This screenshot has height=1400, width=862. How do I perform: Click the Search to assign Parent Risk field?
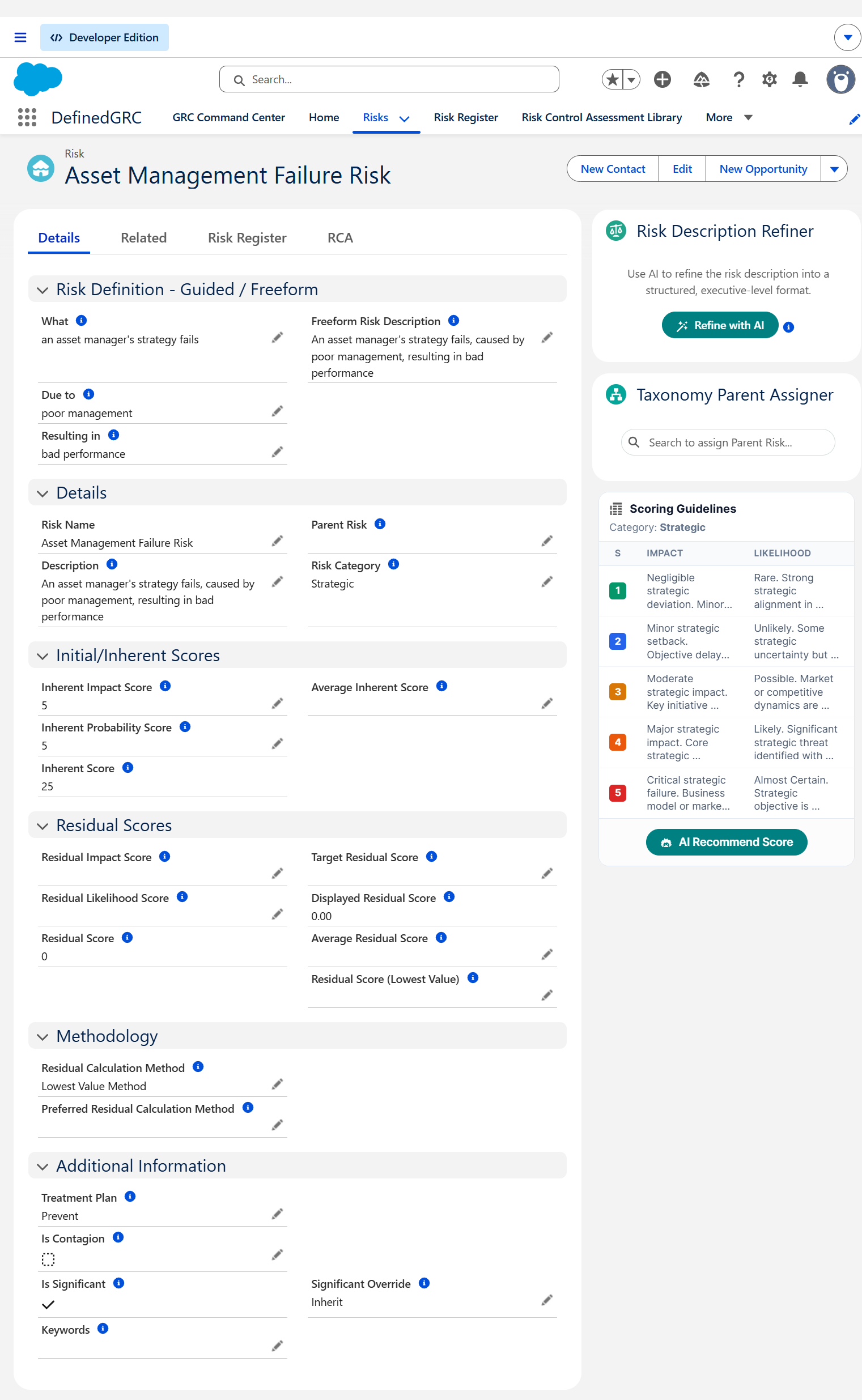pos(728,442)
